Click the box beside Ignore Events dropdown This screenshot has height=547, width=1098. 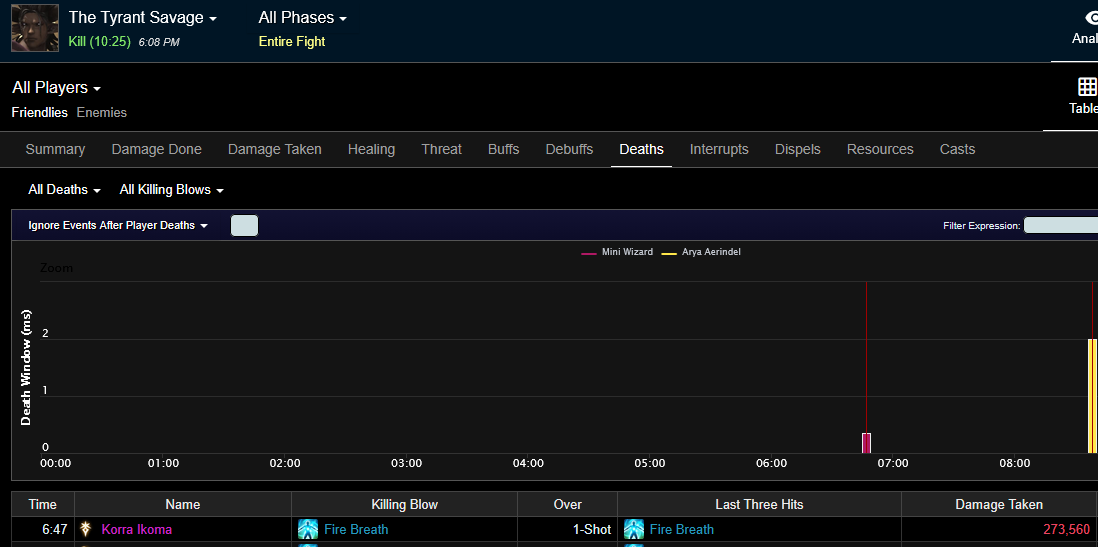[244, 226]
